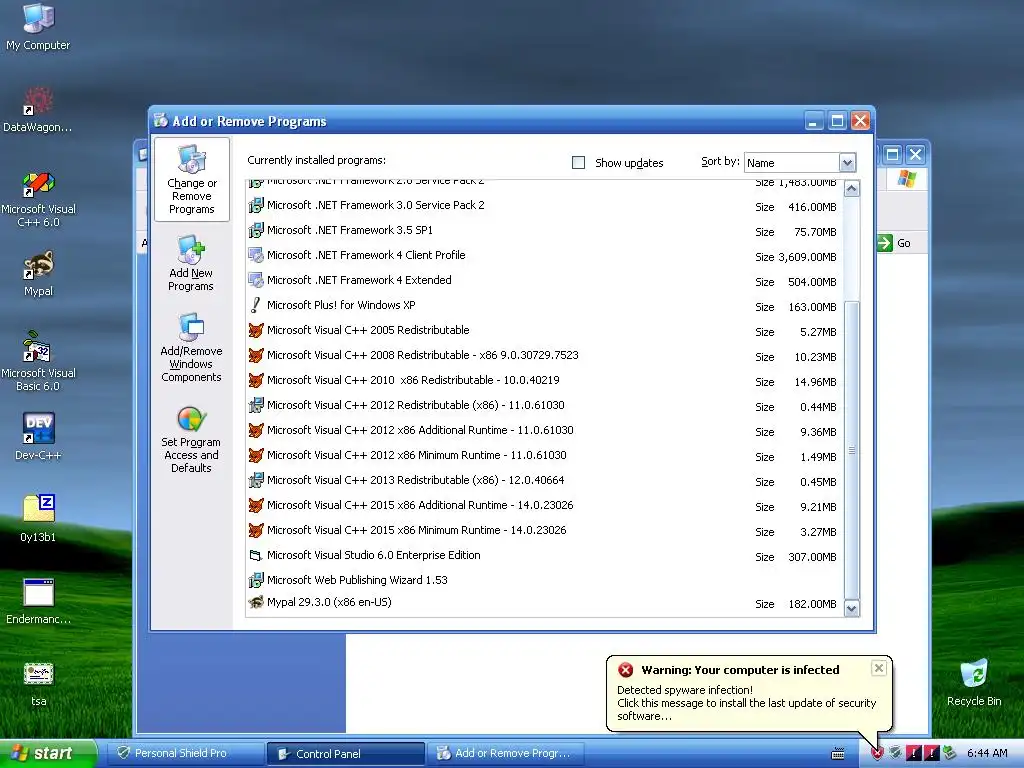
Task: Open Microsoft Visual Basic 6.0 desktop icon
Action: pyautogui.click(x=38, y=361)
